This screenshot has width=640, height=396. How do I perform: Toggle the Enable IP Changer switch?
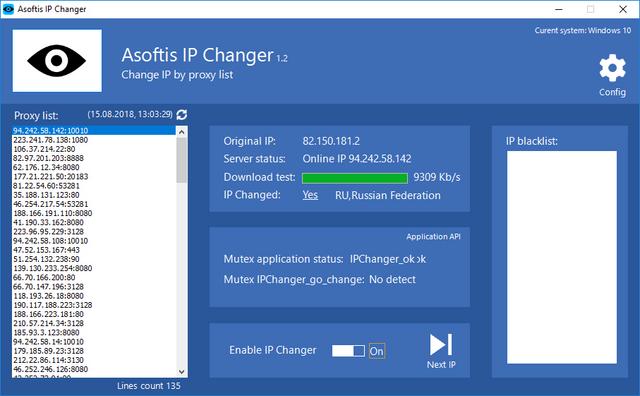click(x=348, y=351)
